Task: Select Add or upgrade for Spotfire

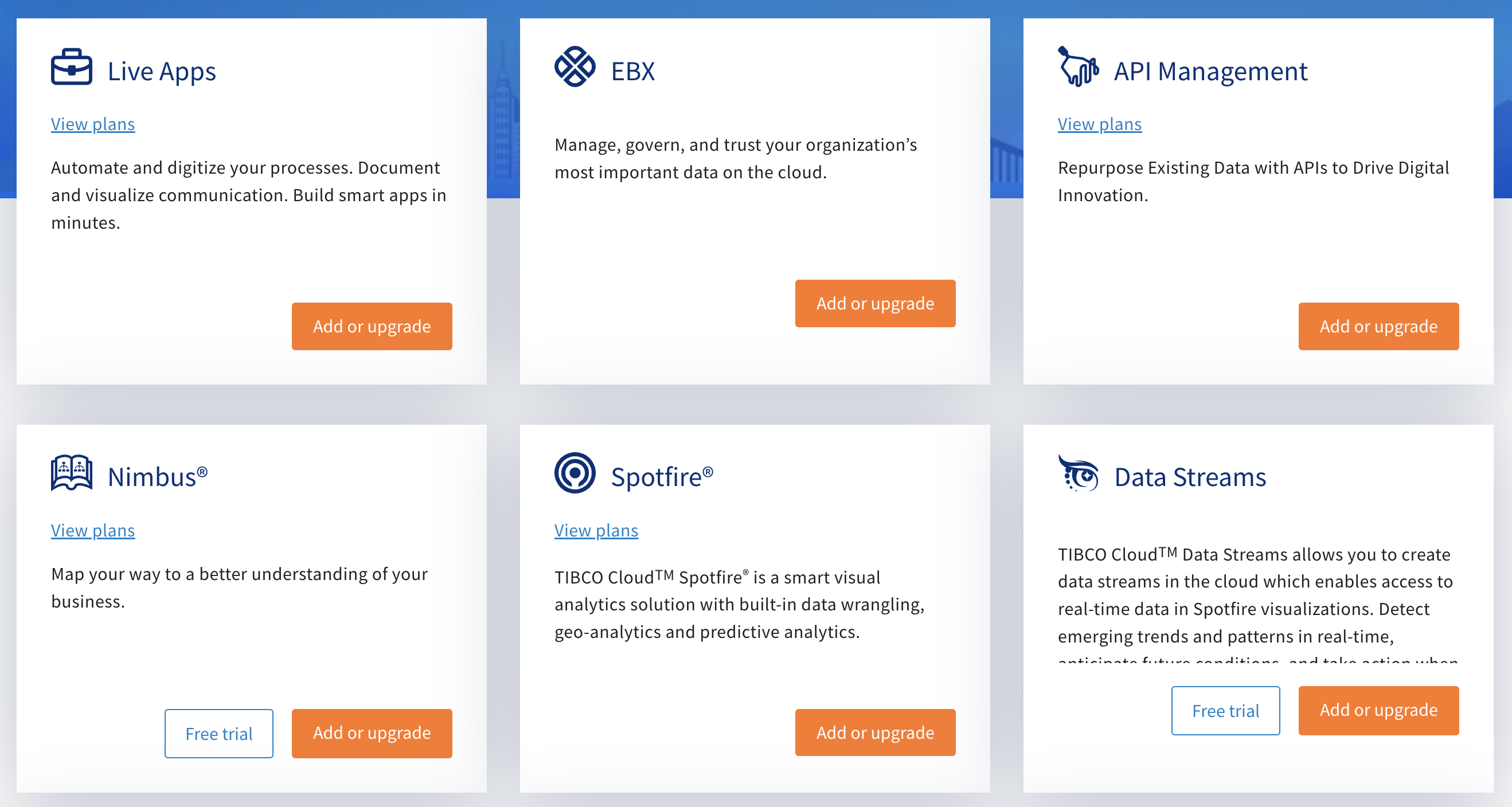Action: (874, 732)
